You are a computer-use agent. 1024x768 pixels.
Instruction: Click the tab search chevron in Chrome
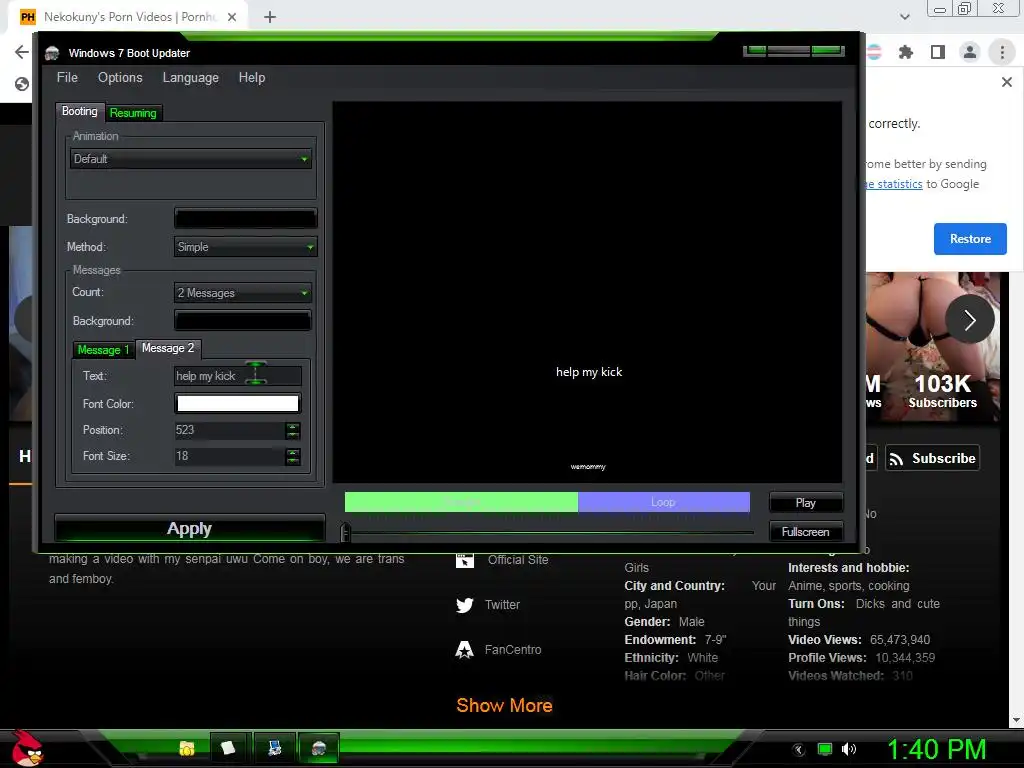pos(905,17)
